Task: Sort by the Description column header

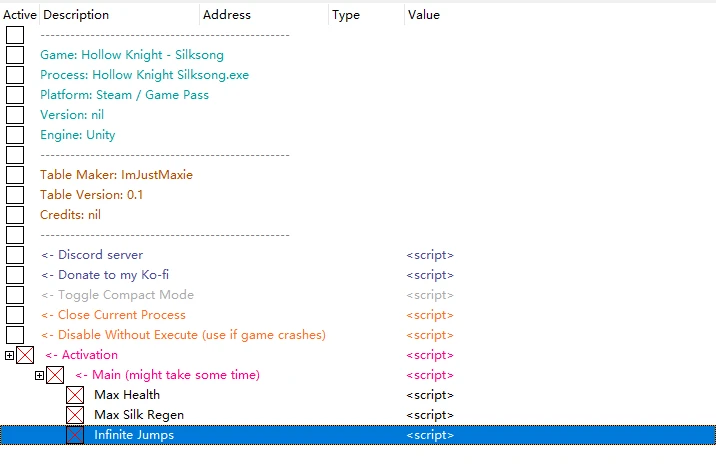Action: (x=120, y=15)
